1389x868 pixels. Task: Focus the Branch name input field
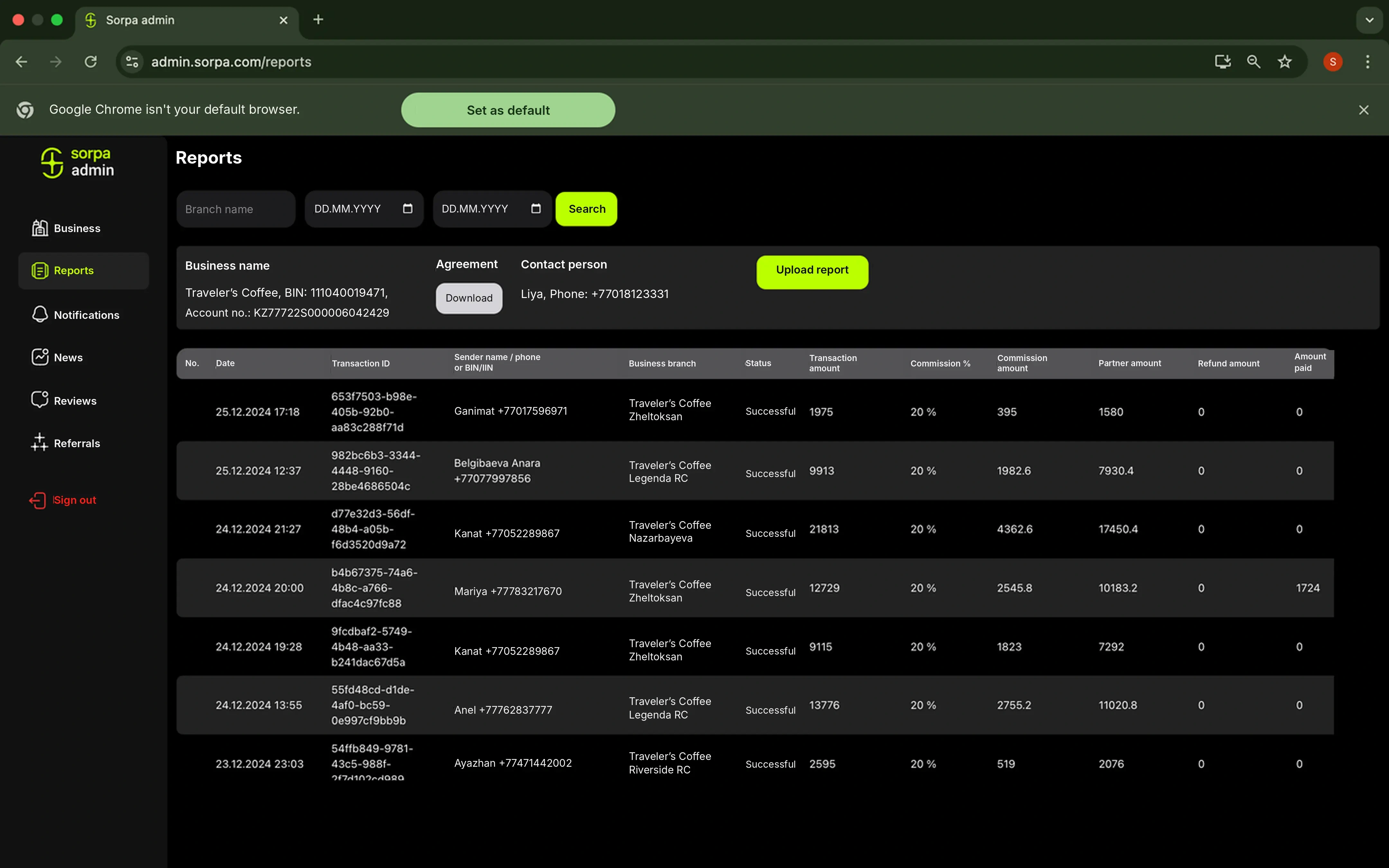[x=236, y=209]
